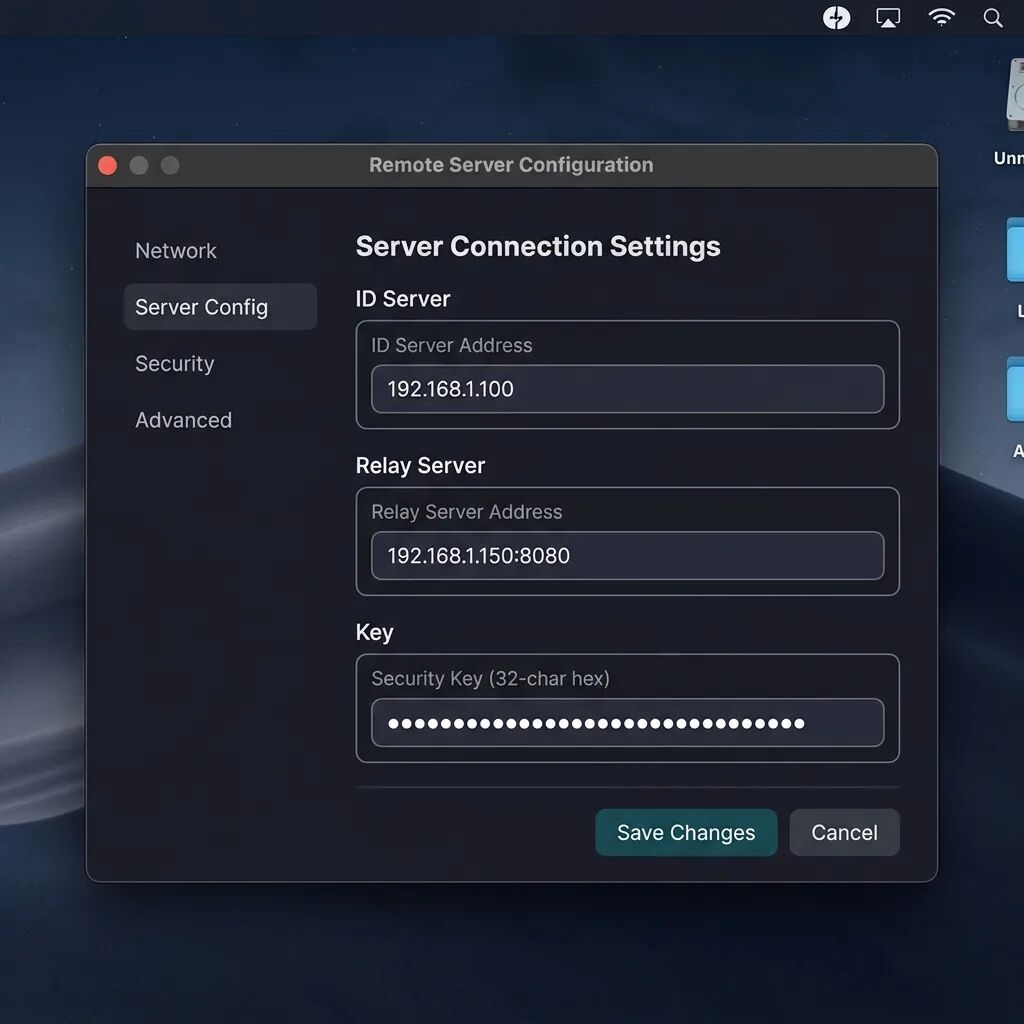Click the Relay Server Address field
The height and width of the screenshot is (1024, 1024).
coord(628,556)
